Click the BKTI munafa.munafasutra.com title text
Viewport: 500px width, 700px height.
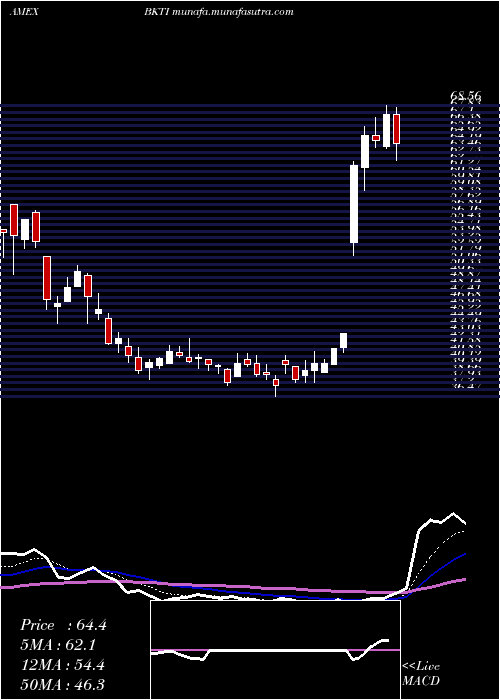pos(218,12)
